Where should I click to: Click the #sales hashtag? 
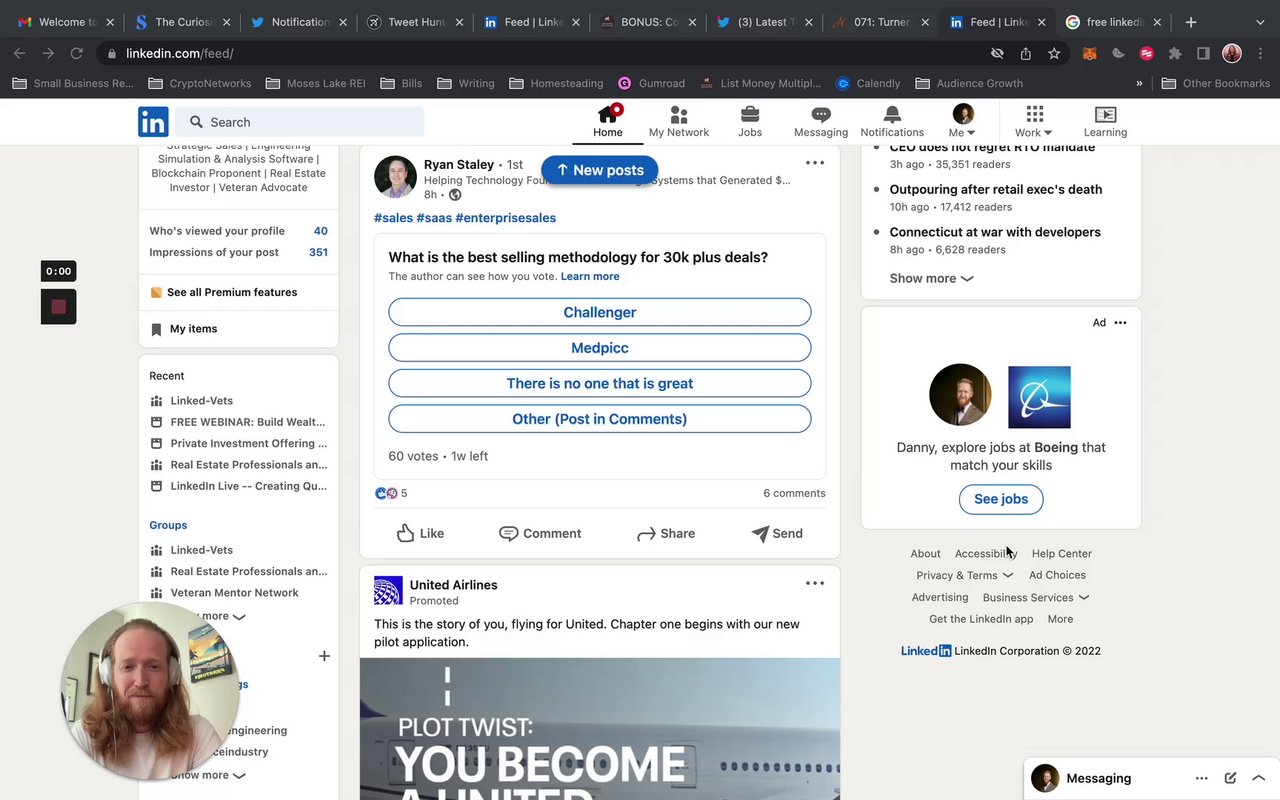pyautogui.click(x=393, y=217)
